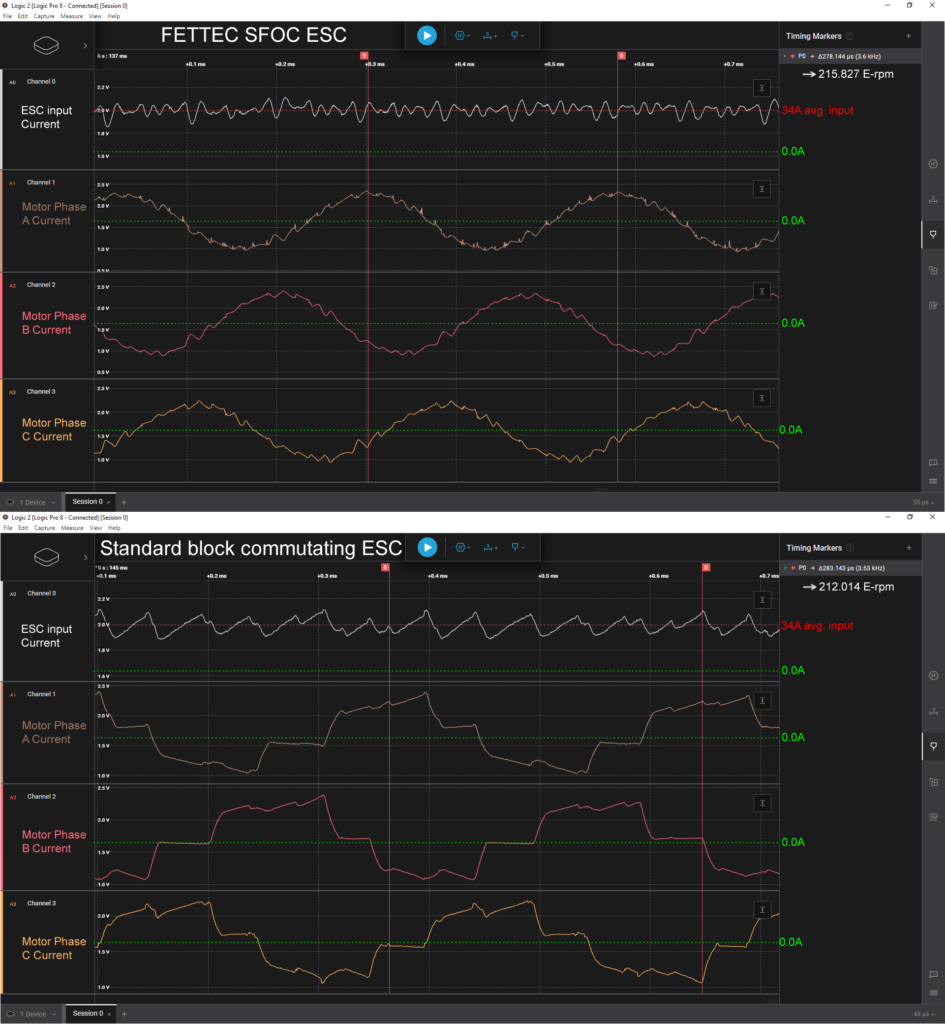The width and height of the screenshot is (945, 1024).
Task: Toggle vertical scale button on top Channel 0
Action: 762,88
